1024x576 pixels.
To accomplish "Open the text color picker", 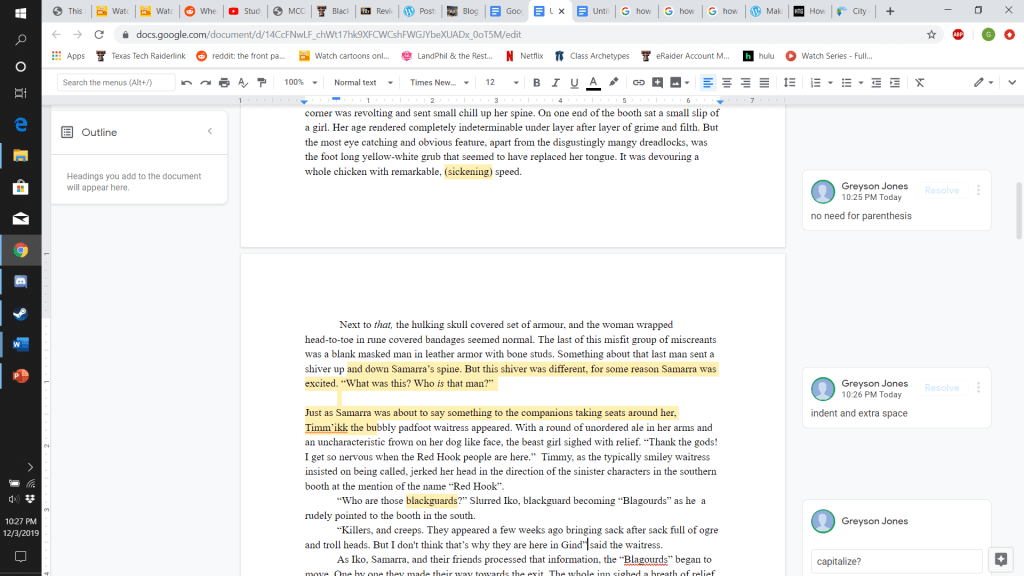I will click(594, 82).
